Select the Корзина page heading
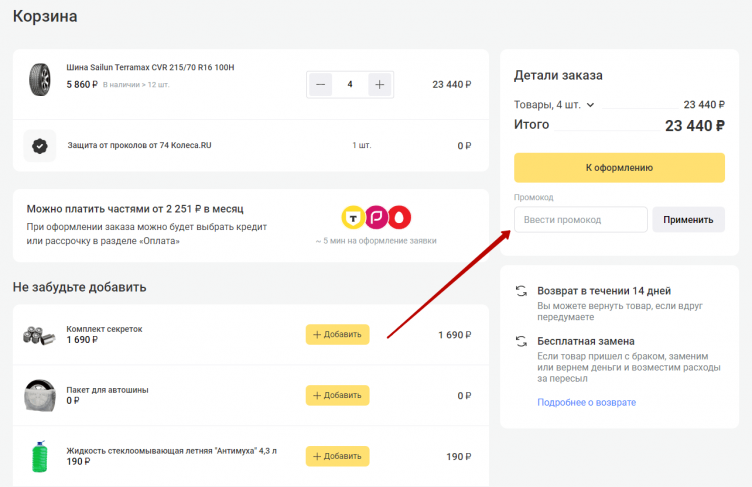The image size is (752, 487). 45,16
